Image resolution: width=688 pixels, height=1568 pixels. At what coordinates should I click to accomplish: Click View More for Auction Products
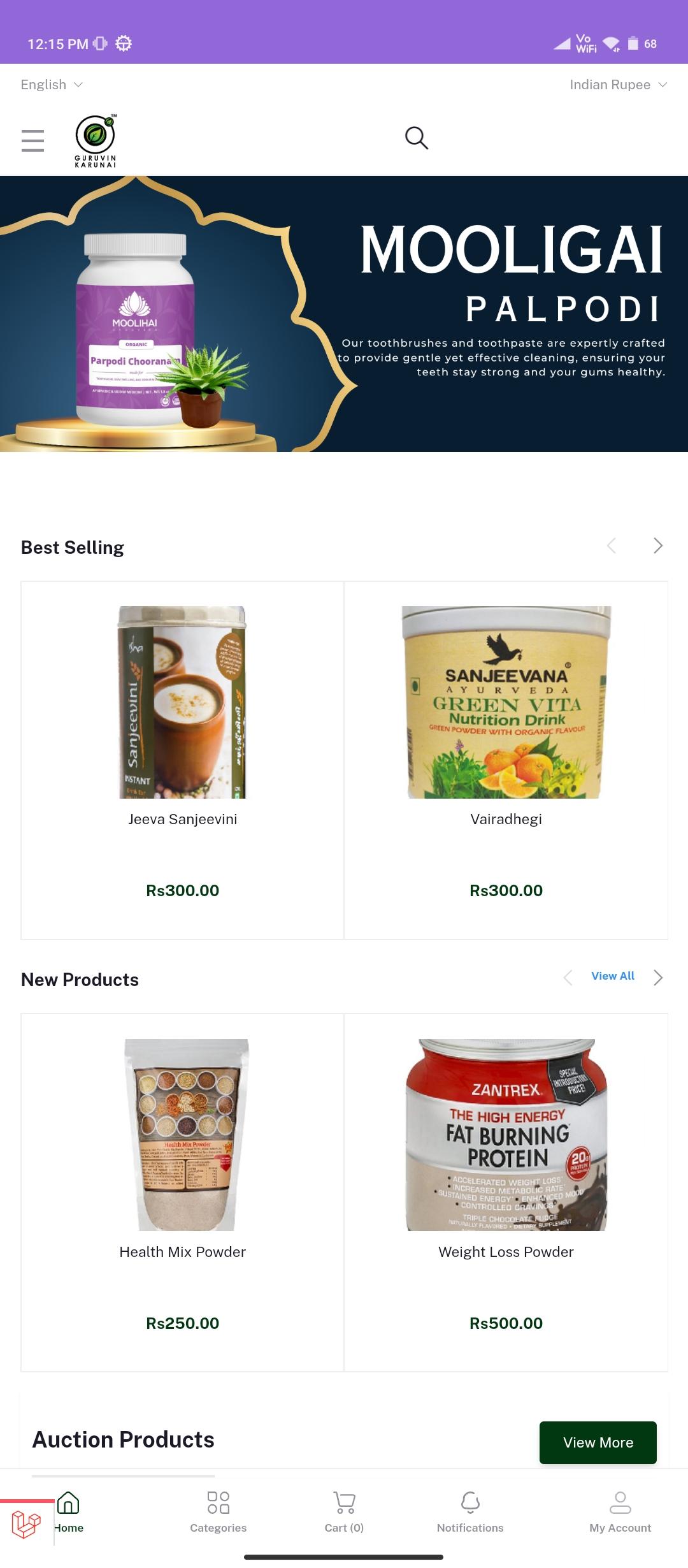tap(598, 1442)
